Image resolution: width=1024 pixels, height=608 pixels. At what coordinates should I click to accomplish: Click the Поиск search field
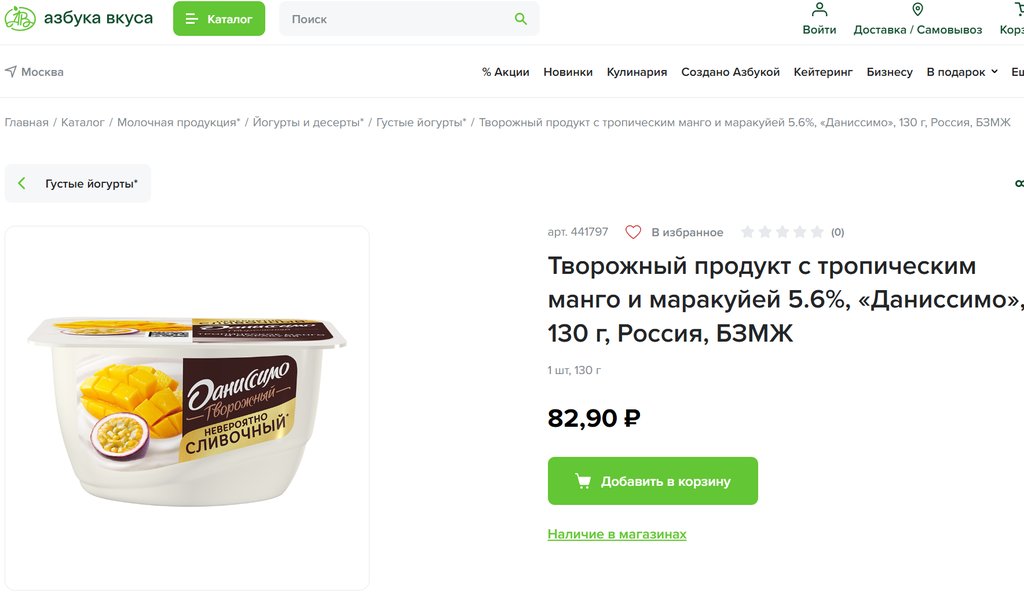(x=400, y=19)
